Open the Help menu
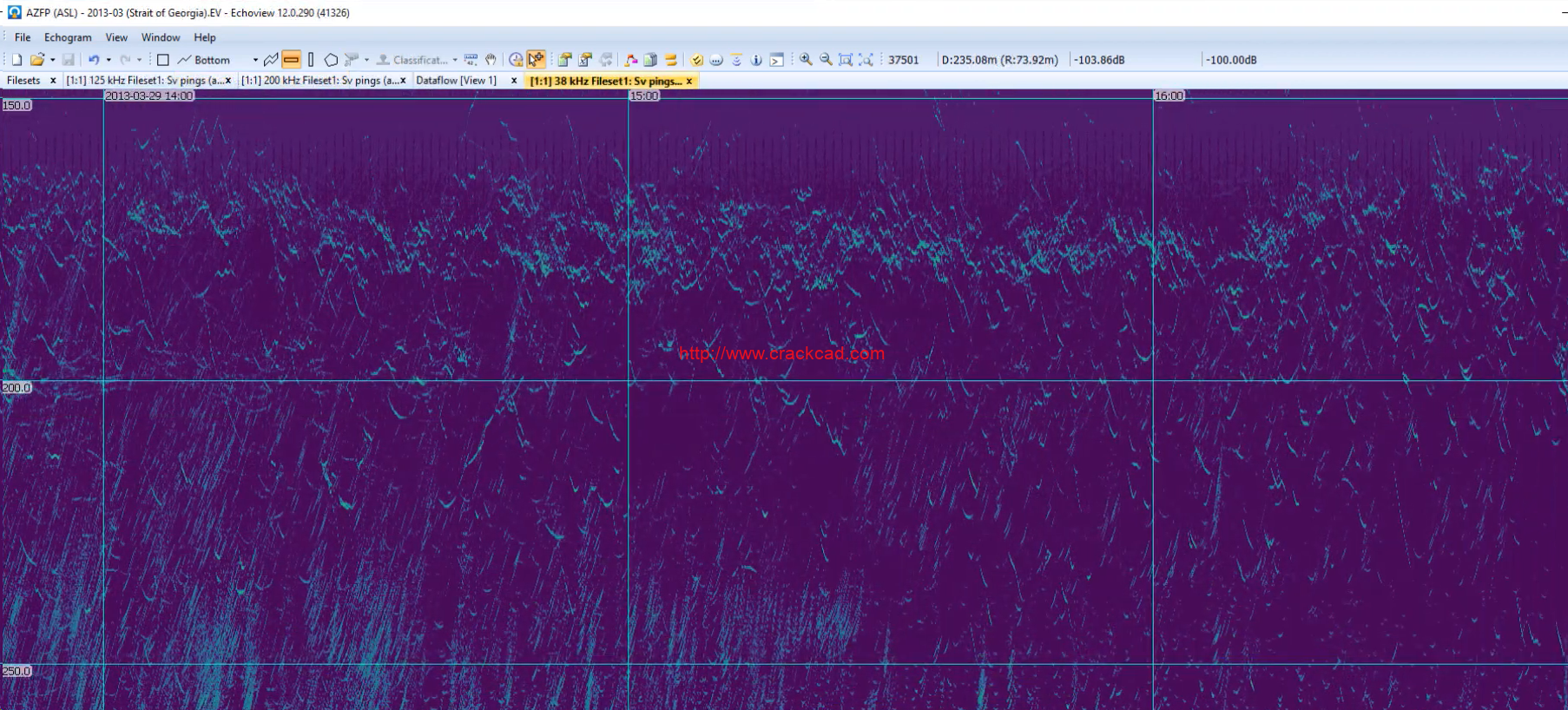This screenshot has height=710, width=1568. click(x=205, y=37)
